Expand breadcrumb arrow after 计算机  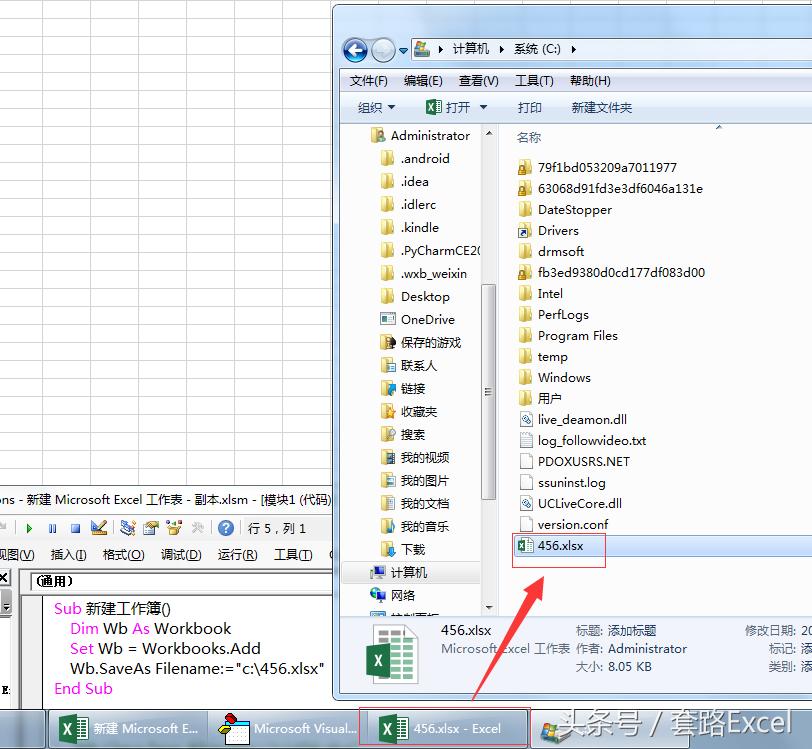[x=501, y=50]
